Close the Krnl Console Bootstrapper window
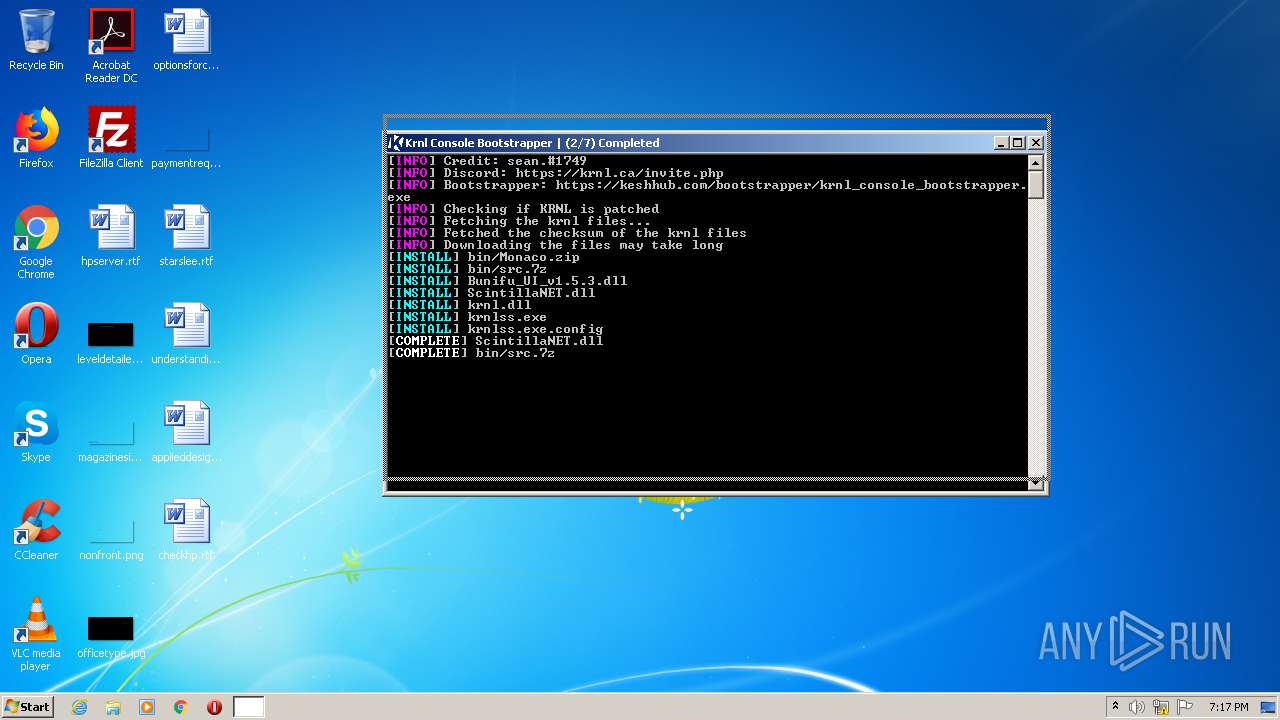 tap(1036, 143)
